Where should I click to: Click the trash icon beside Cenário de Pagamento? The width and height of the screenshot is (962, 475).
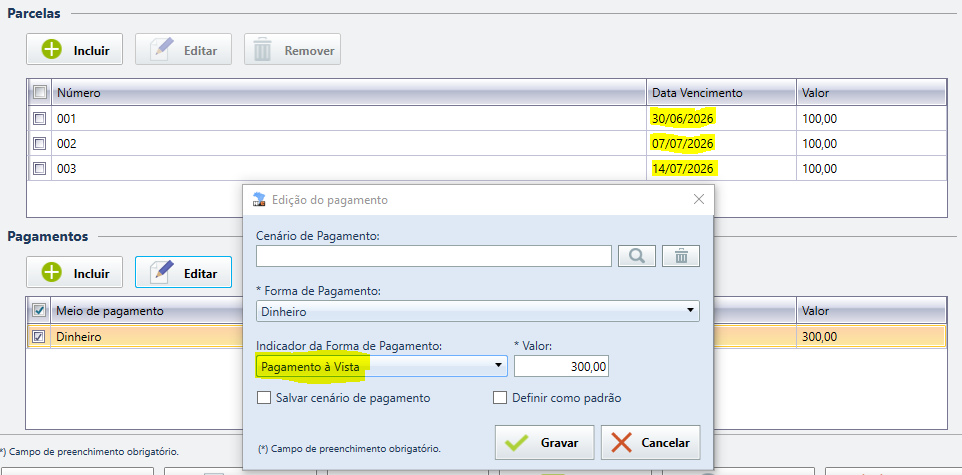(681, 256)
